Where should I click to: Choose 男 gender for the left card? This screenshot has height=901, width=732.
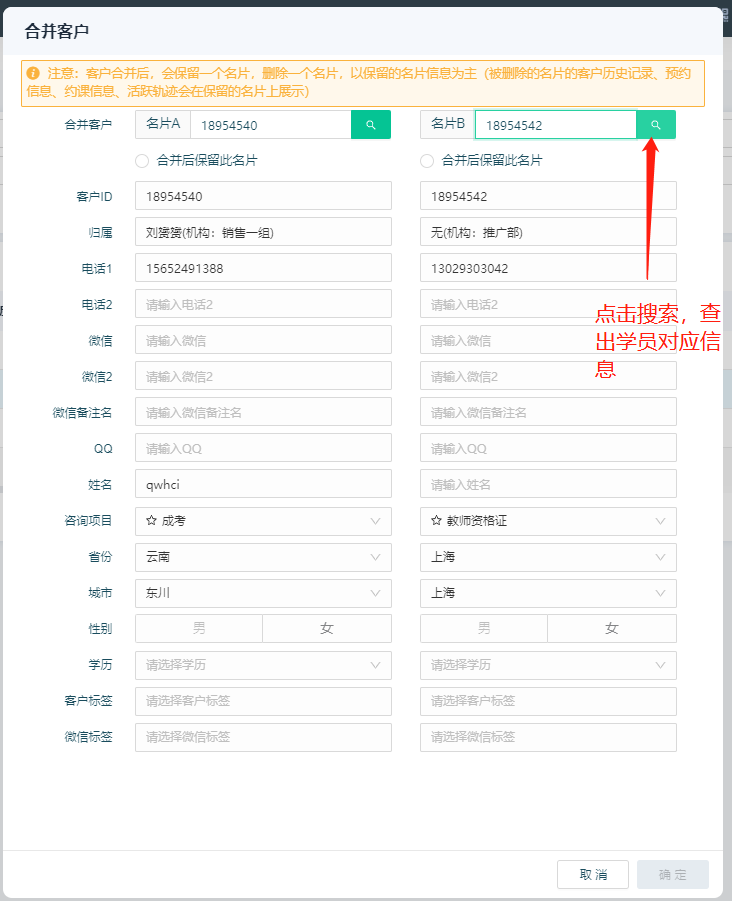point(199,629)
